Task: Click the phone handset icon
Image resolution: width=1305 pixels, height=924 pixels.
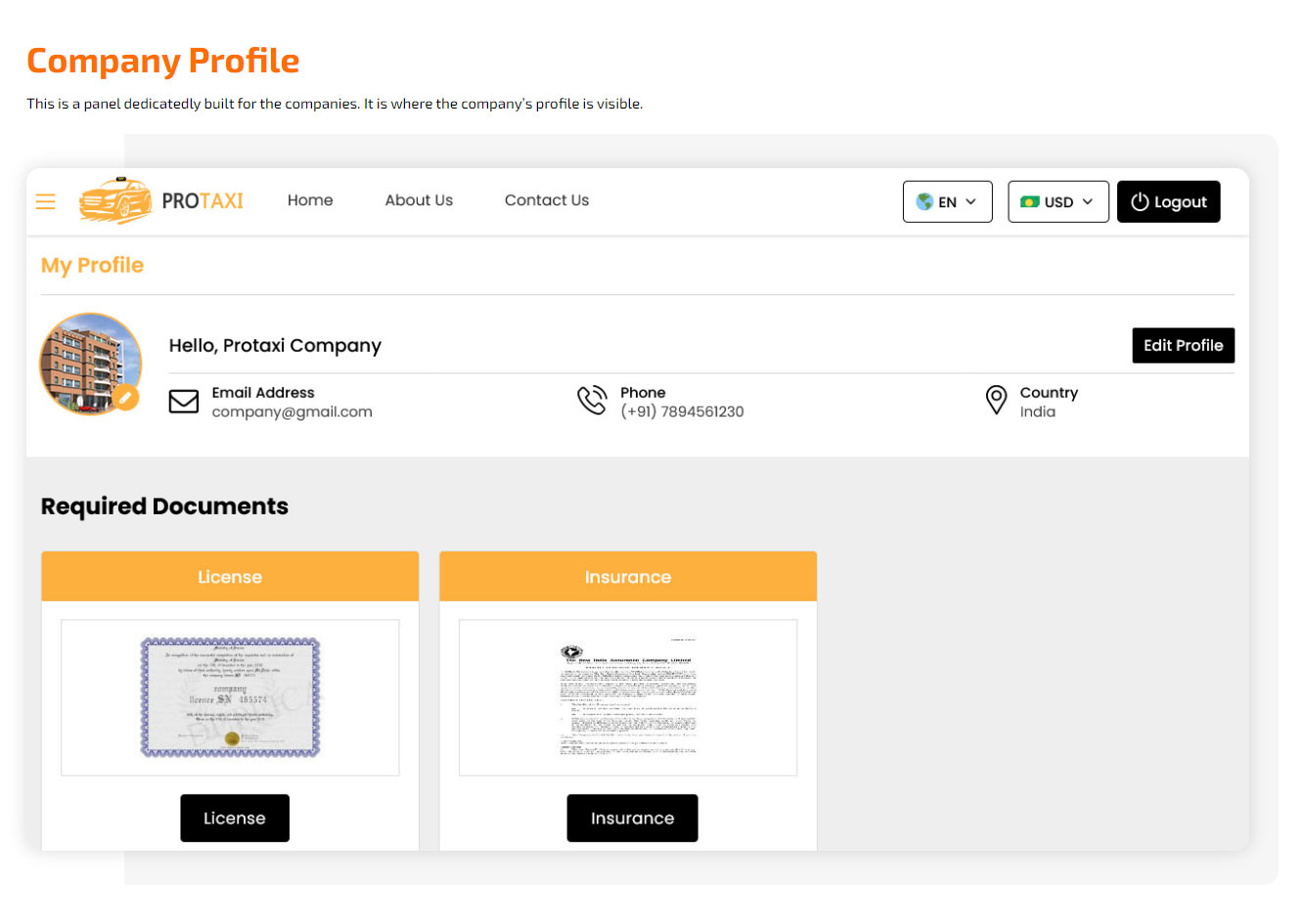Action: point(592,401)
